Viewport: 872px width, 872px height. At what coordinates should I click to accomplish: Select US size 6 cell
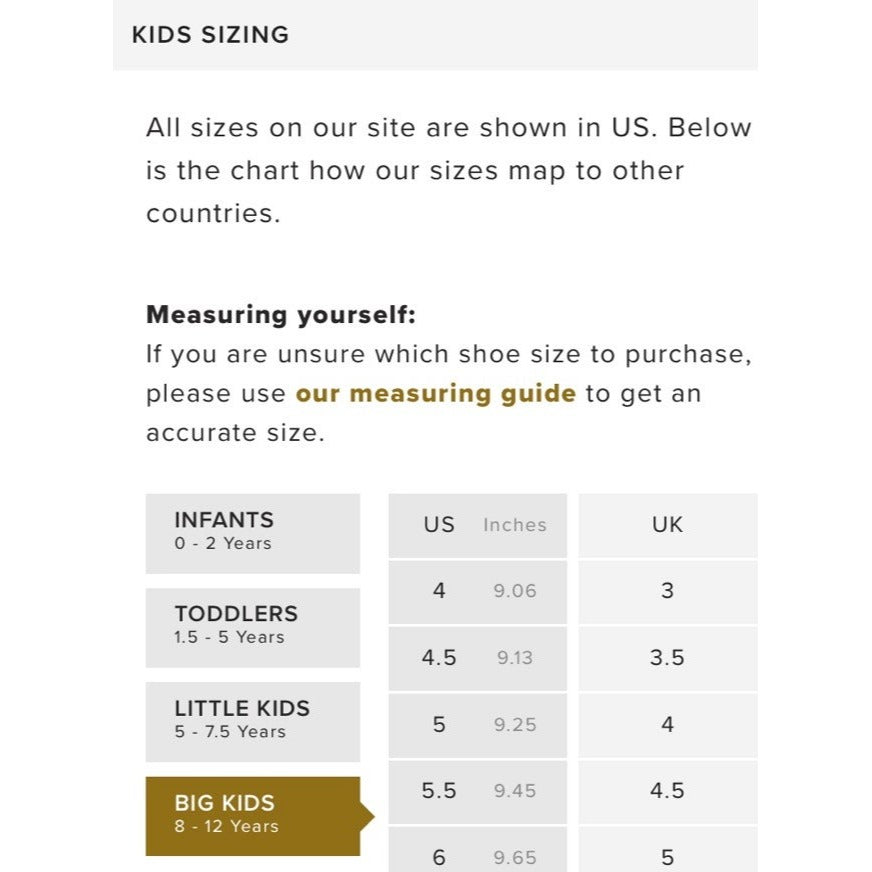point(439,856)
